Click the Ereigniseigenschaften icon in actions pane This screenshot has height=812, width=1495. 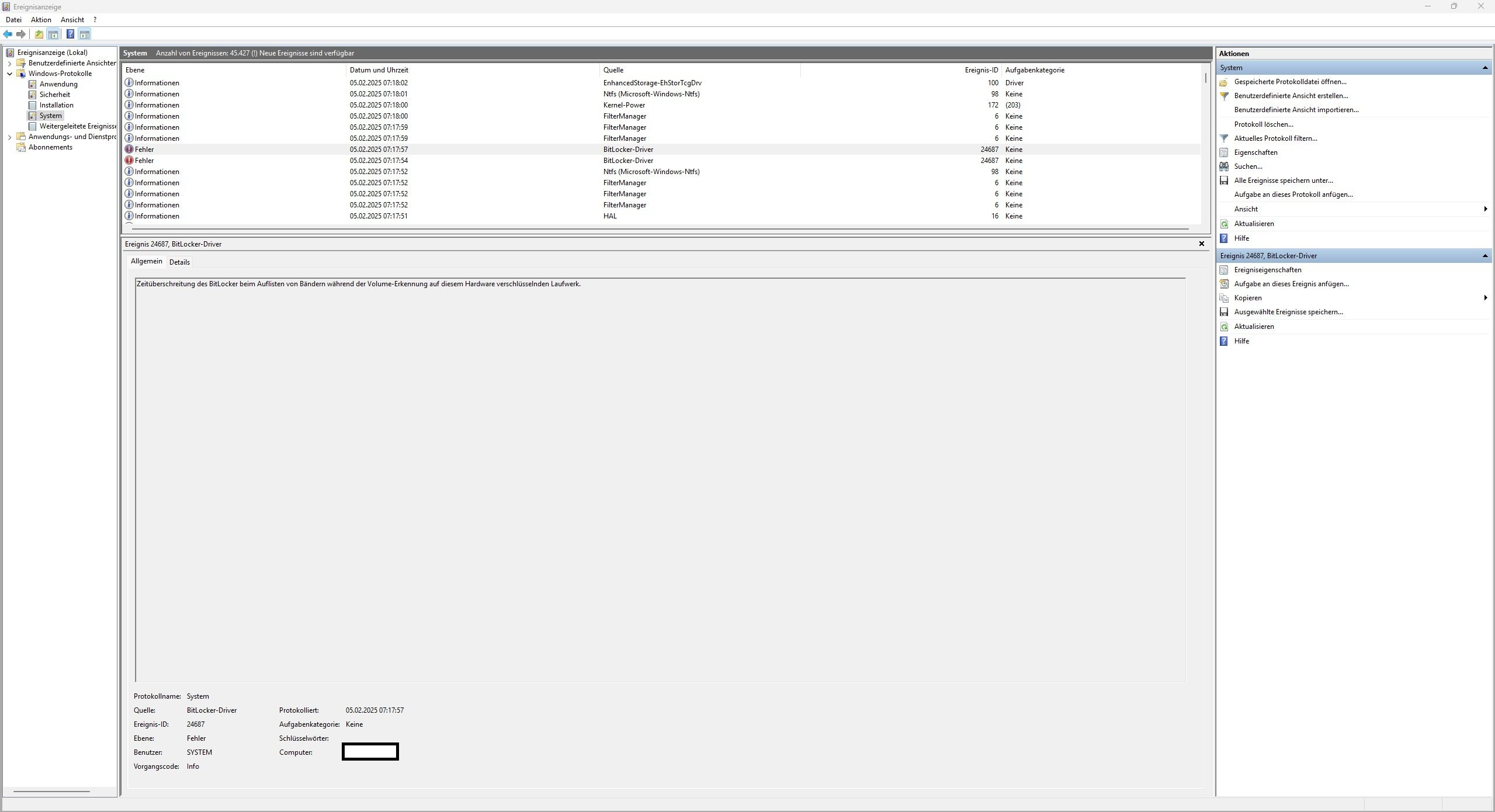pos(1224,270)
